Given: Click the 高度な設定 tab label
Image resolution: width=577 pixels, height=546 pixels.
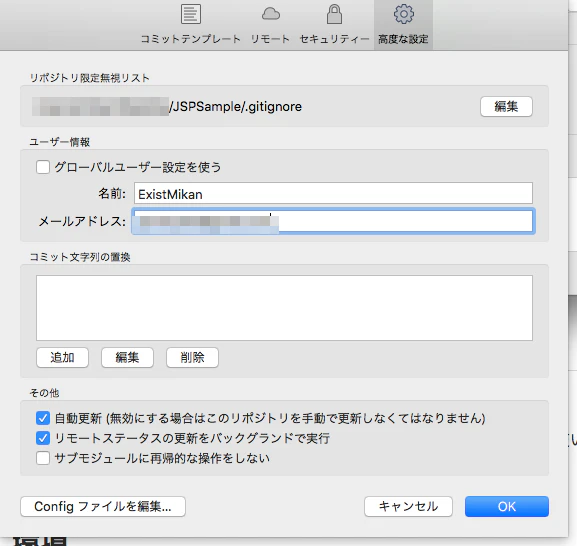Looking at the screenshot, I should (x=403, y=39).
